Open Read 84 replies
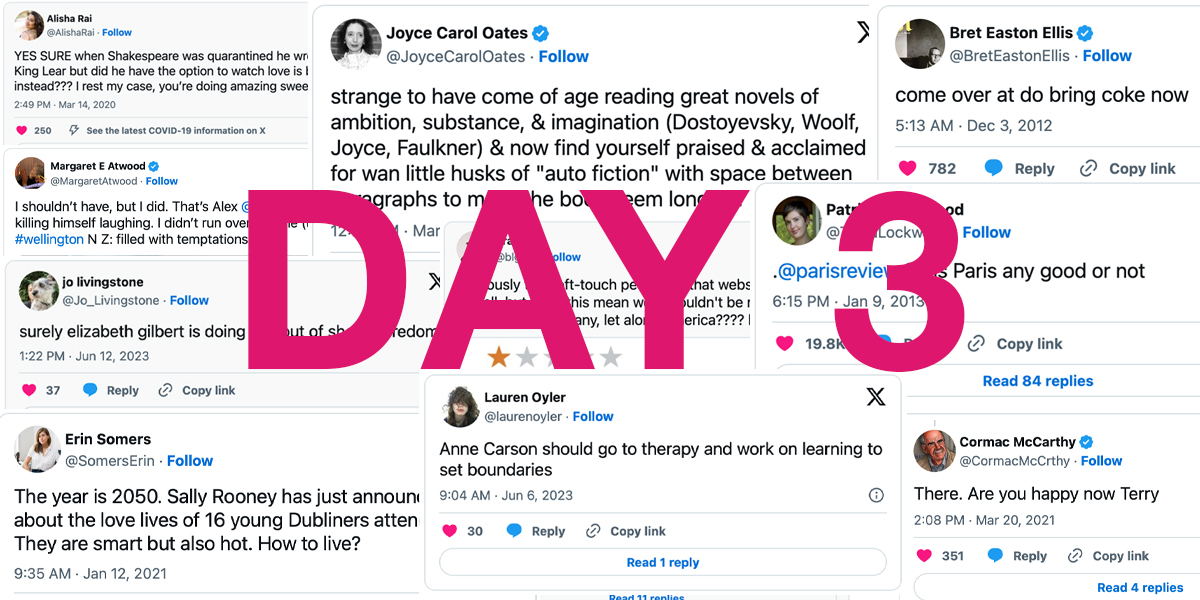 tap(1038, 381)
